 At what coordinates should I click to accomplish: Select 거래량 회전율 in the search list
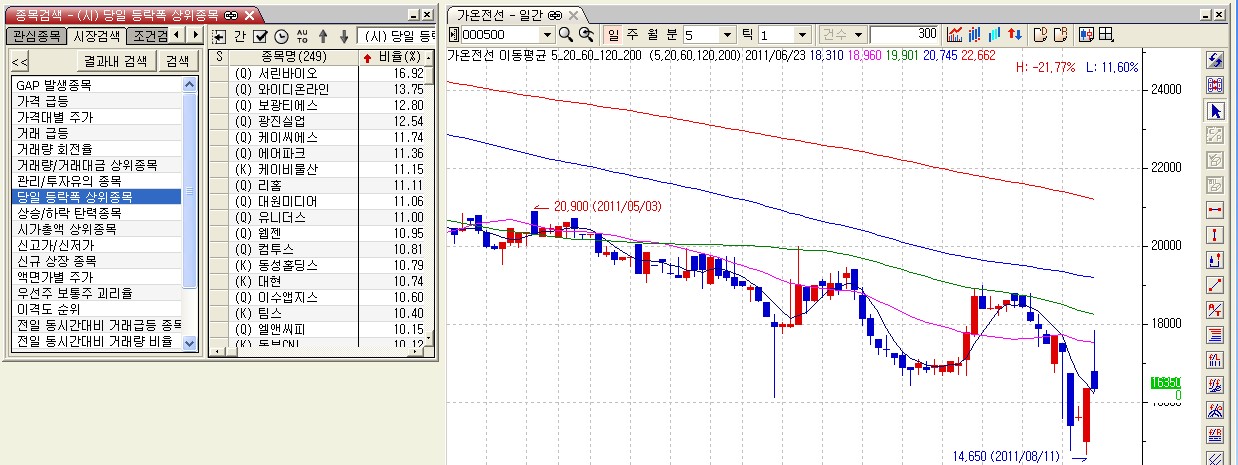pyautogui.click(x=54, y=148)
